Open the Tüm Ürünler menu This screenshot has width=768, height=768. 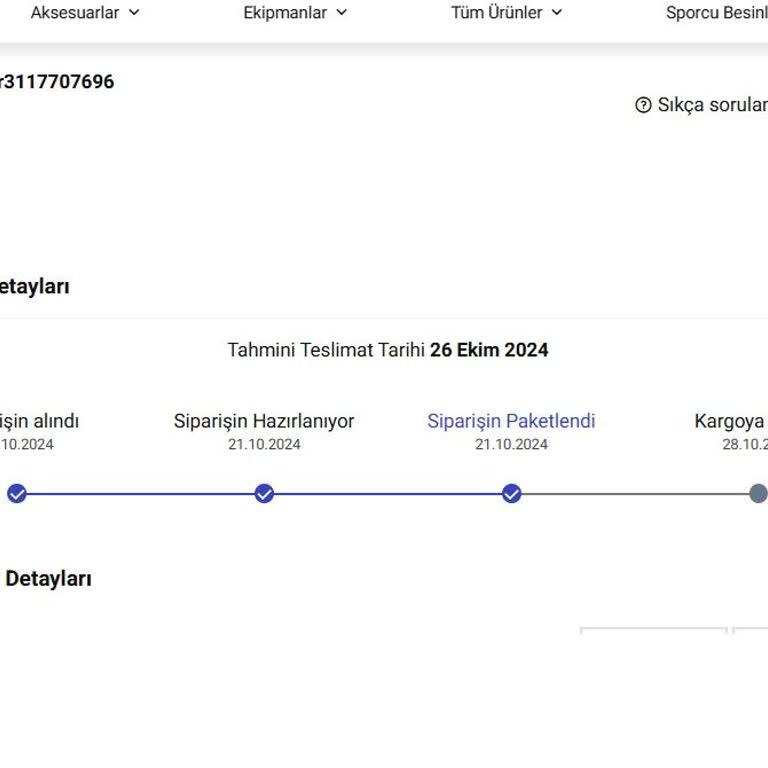pos(497,13)
